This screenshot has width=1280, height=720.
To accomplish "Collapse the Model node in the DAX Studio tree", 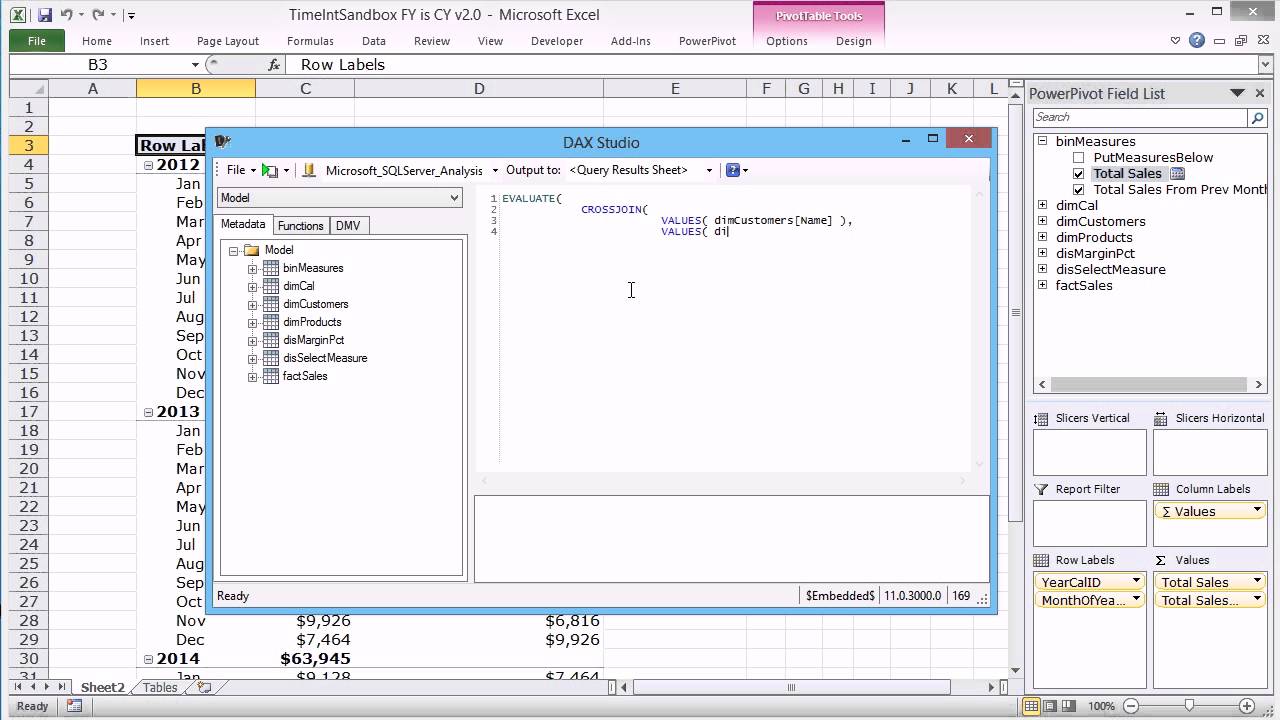I will pos(234,250).
